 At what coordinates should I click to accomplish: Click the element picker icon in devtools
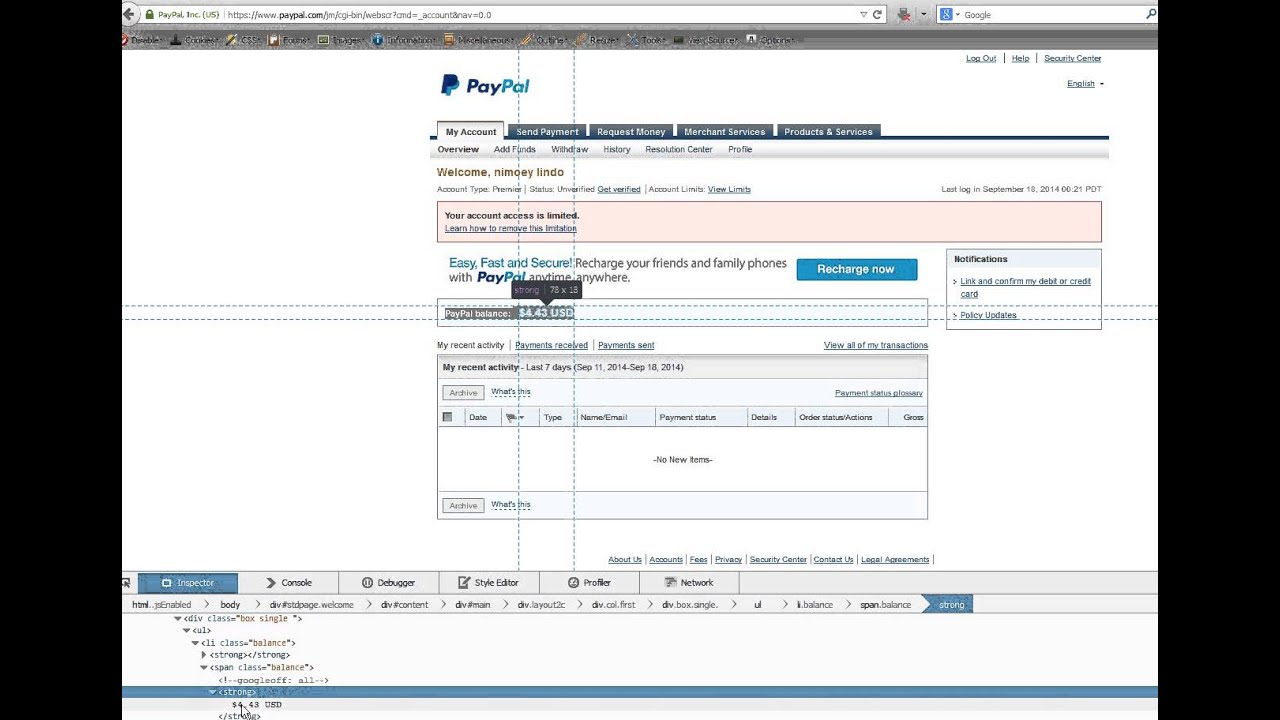pyautogui.click(x=127, y=582)
